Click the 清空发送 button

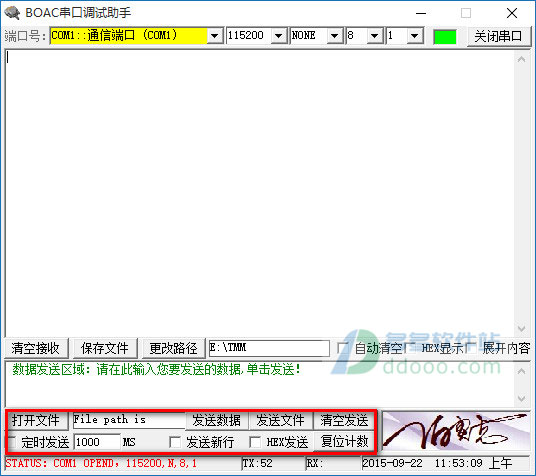pyautogui.click(x=344, y=420)
